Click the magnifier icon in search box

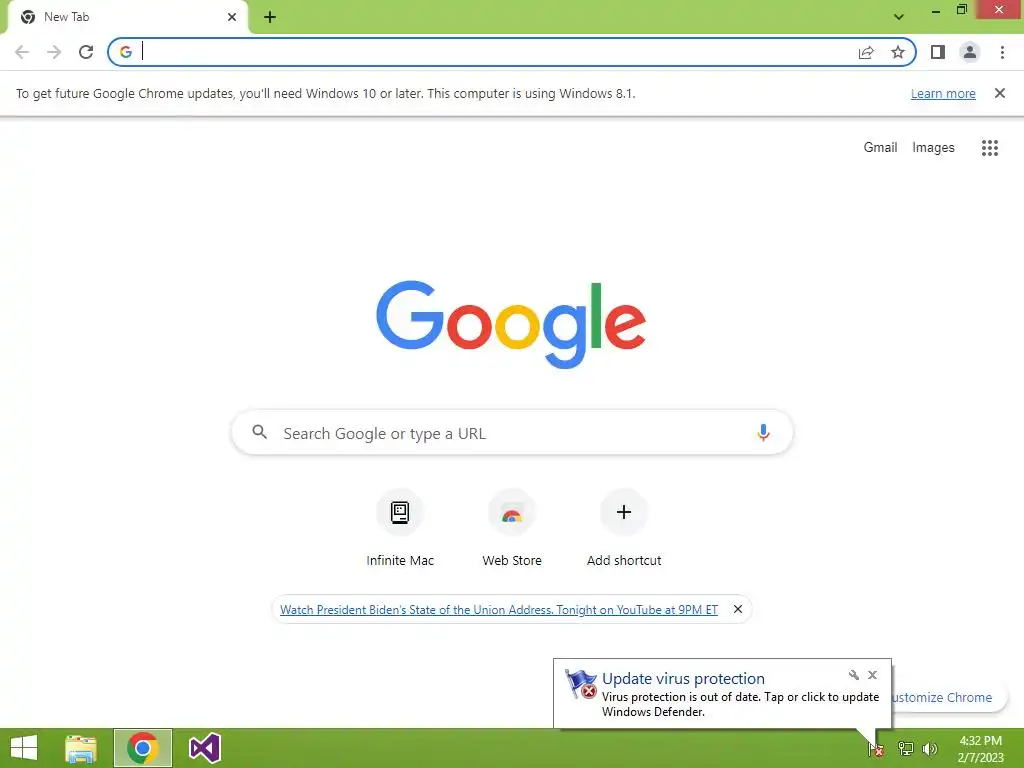[x=259, y=432]
